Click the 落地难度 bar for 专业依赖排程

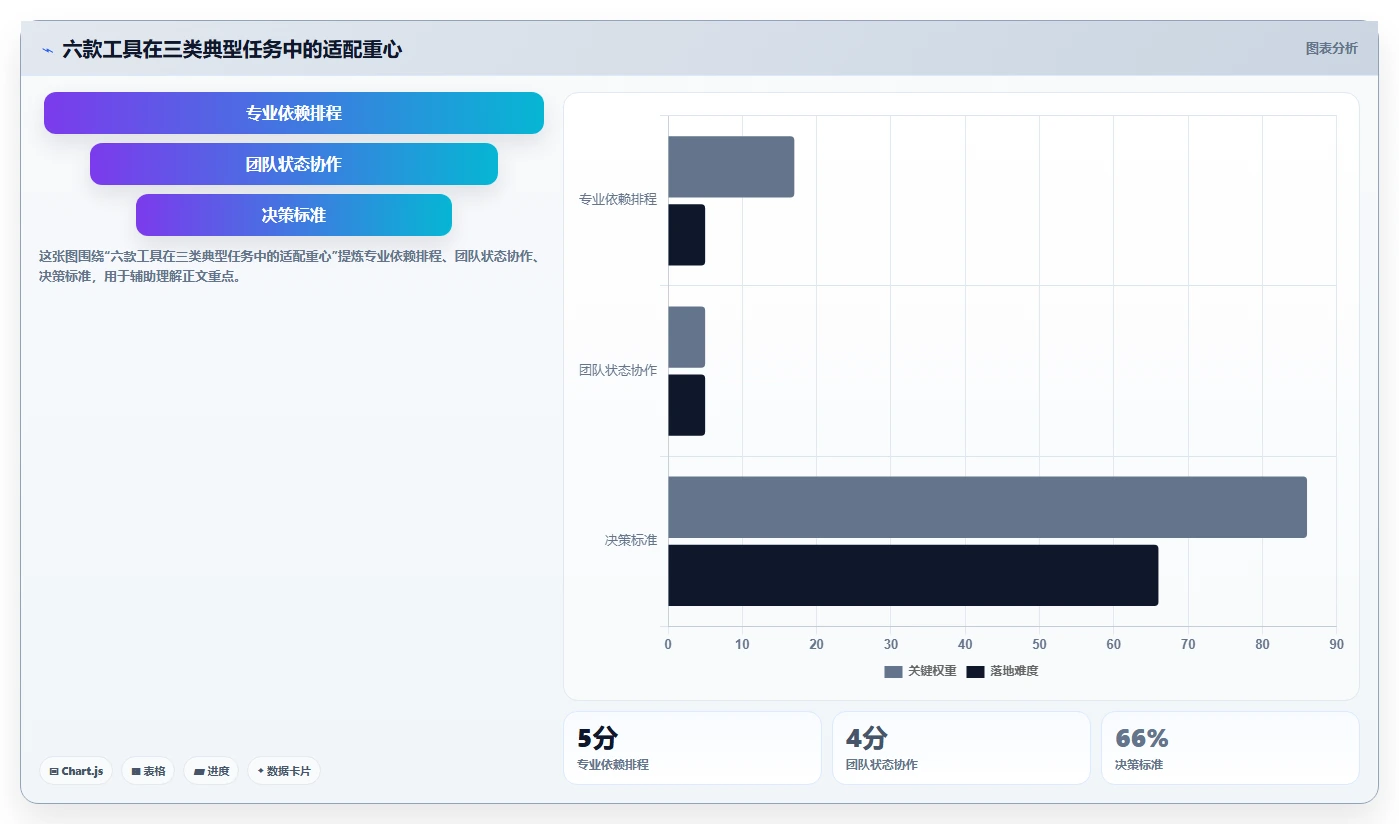pyautogui.click(x=686, y=235)
